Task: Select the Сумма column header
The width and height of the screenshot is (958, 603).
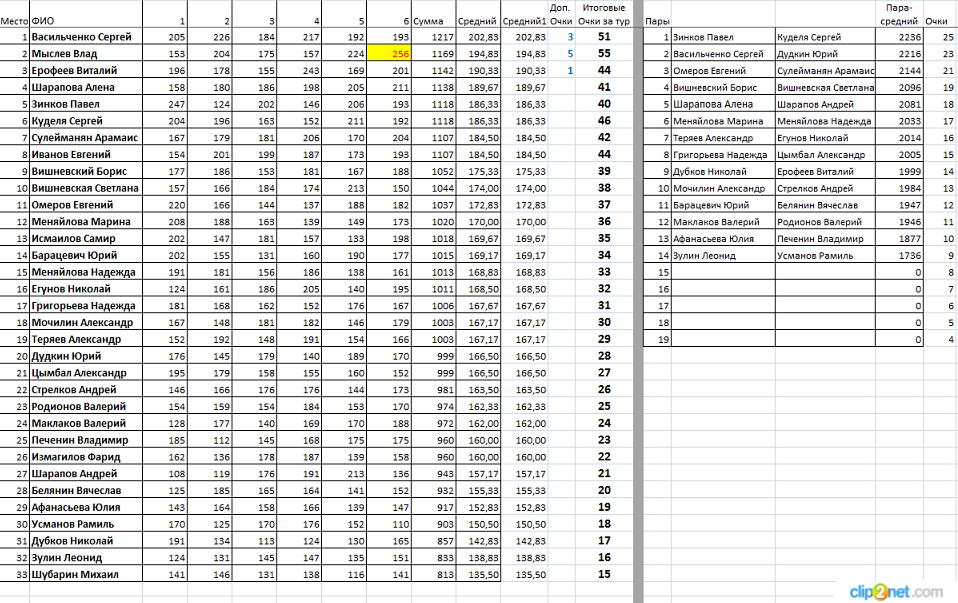Action: (x=428, y=20)
